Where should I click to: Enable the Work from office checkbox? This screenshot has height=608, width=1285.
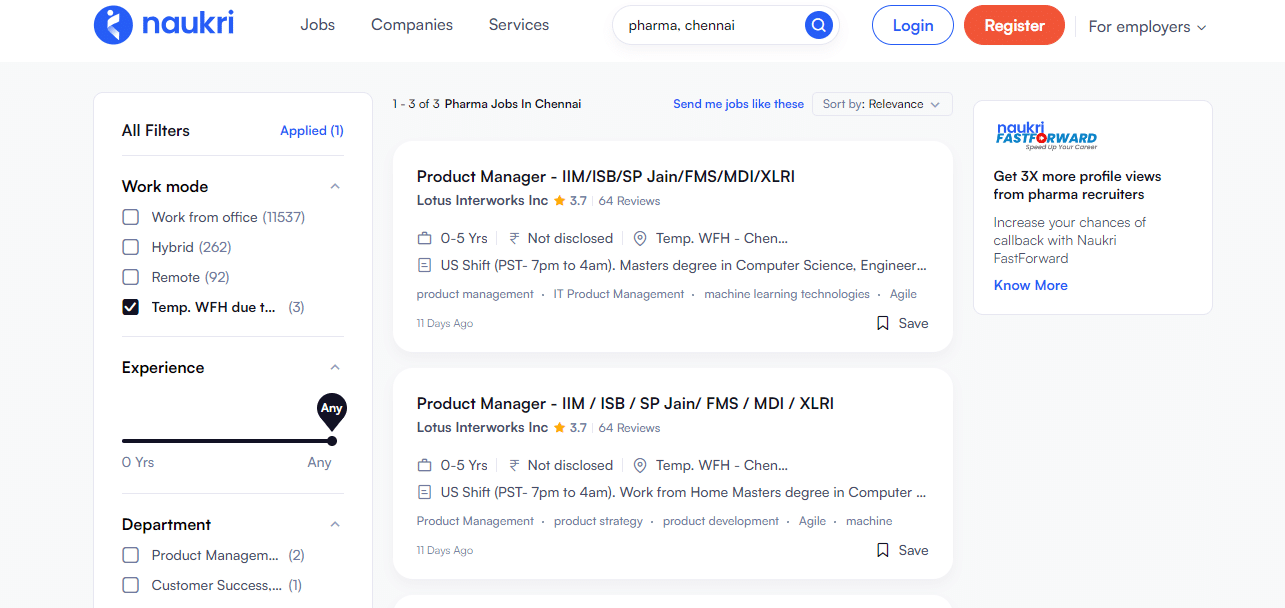coord(130,217)
